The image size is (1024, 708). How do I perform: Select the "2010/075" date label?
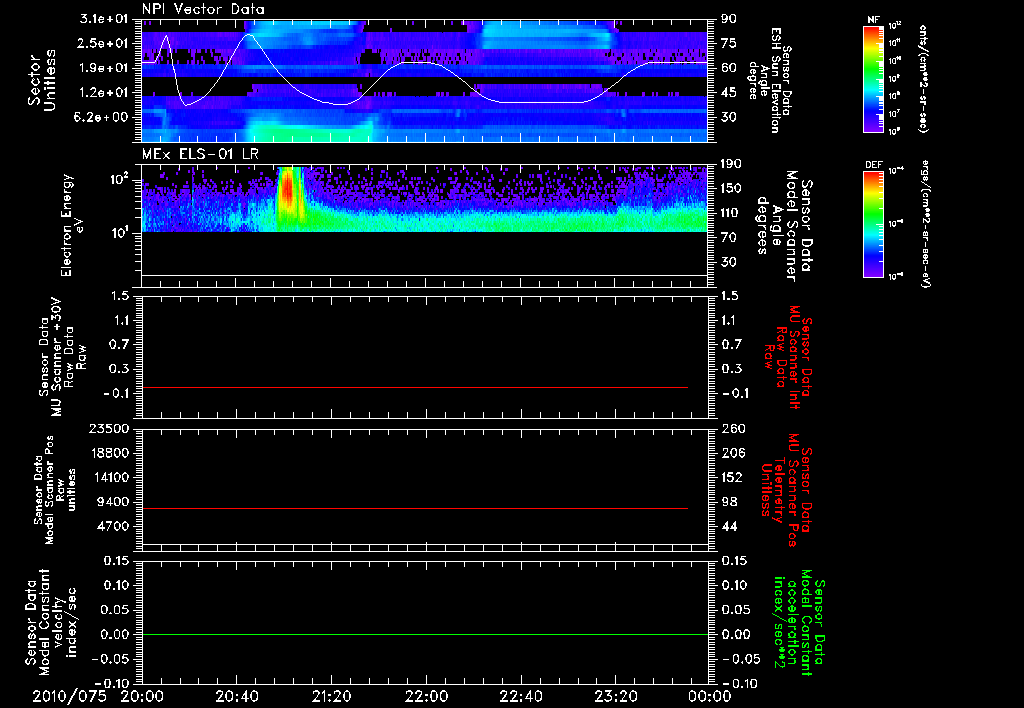coord(69,696)
